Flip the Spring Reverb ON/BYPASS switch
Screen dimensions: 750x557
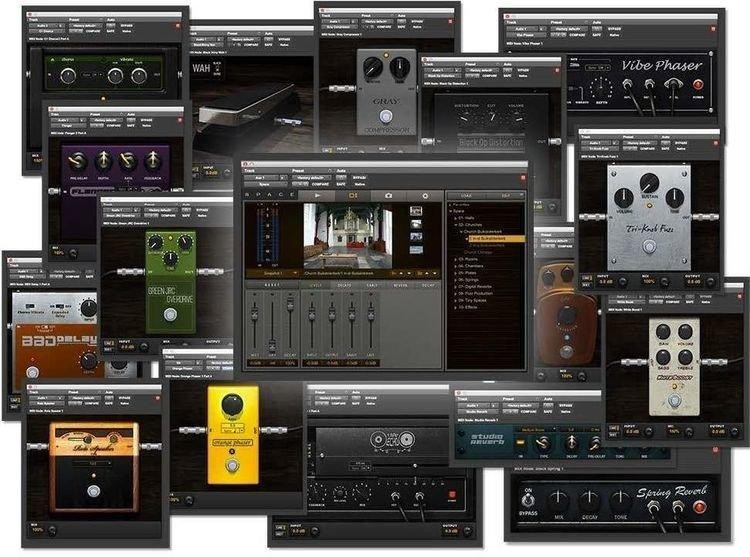pos(528,500)
